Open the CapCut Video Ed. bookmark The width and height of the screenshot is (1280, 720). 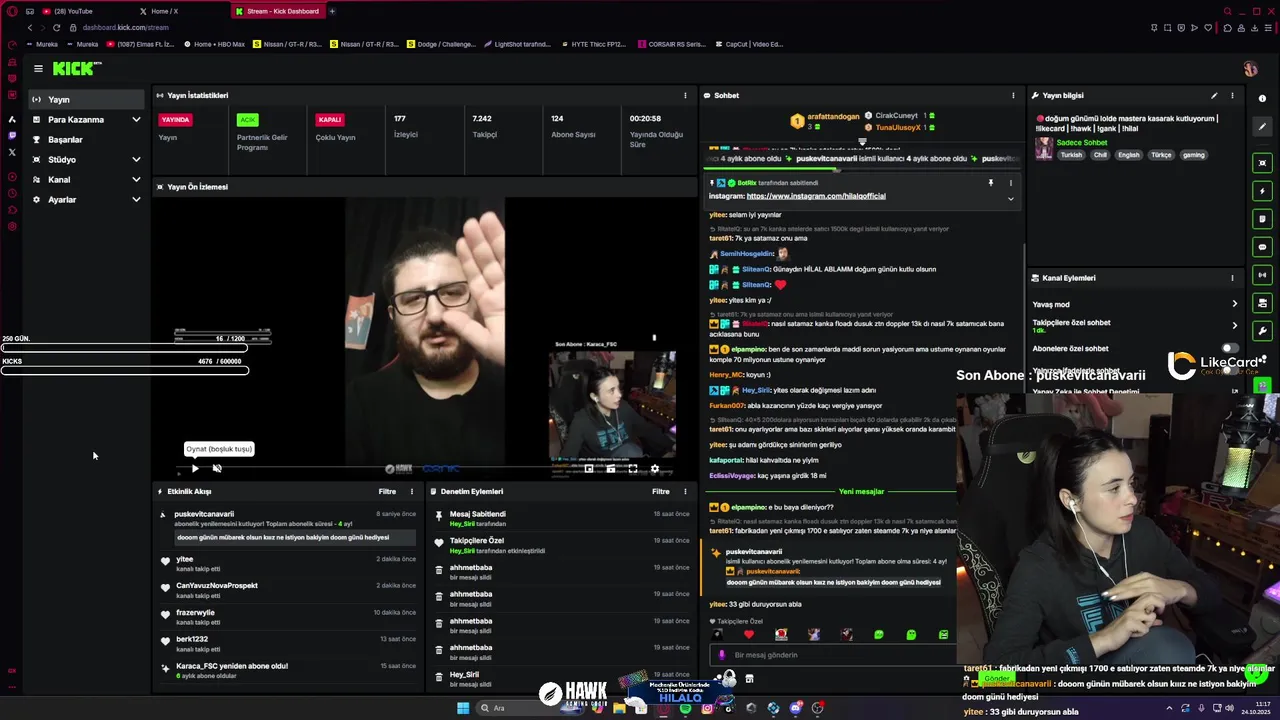click(749, 44)
